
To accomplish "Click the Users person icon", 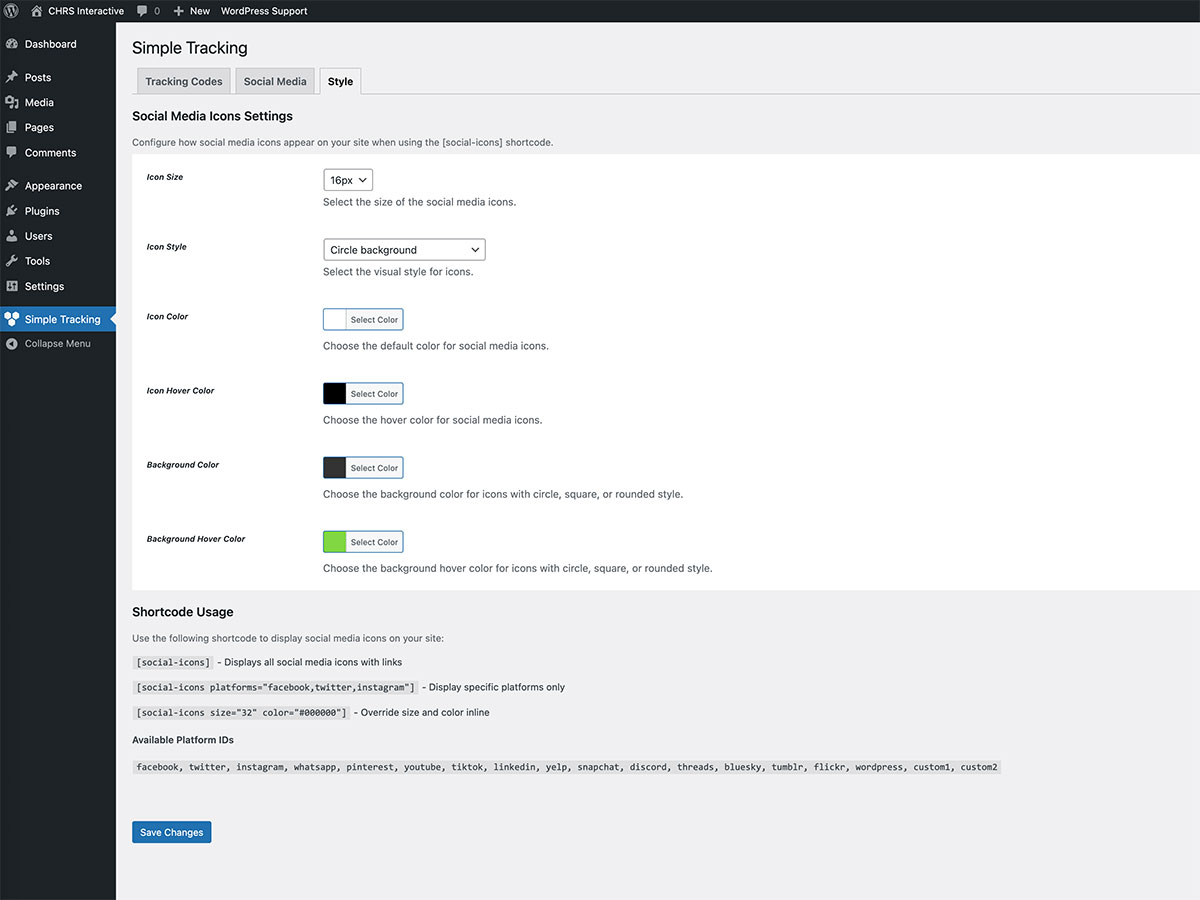I will (12, 236).
